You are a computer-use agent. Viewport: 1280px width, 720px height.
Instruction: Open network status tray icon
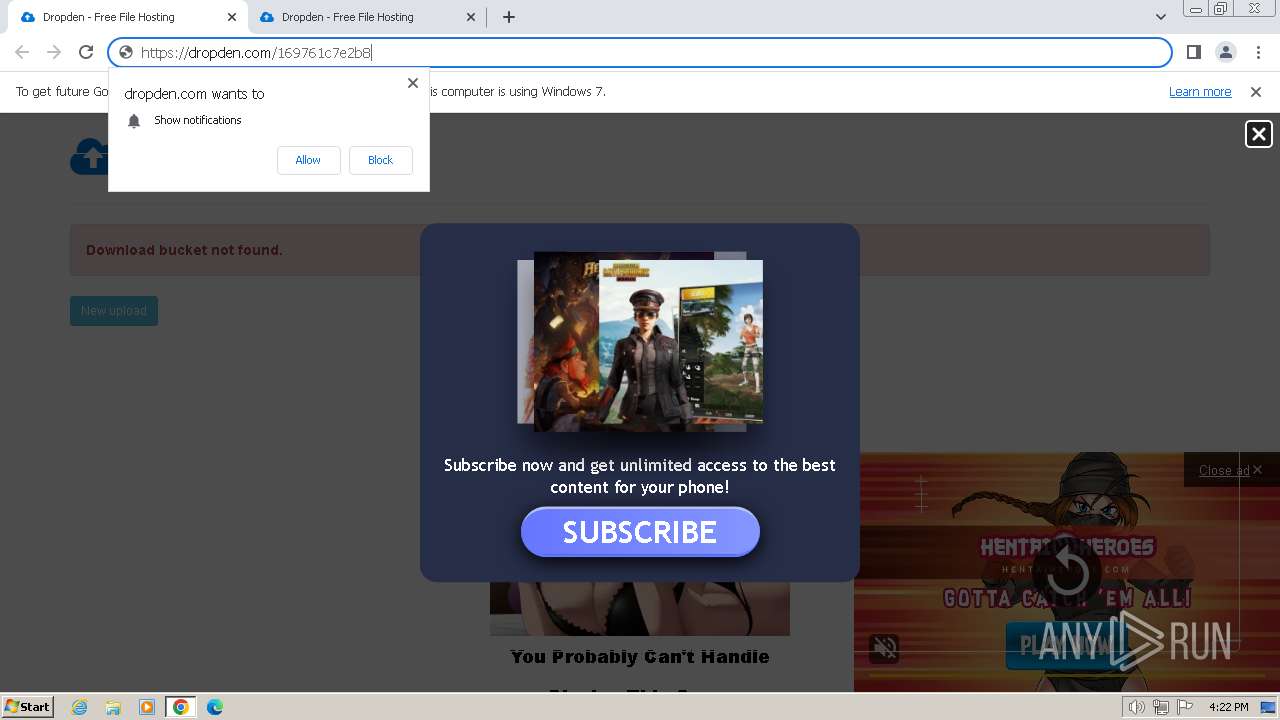pos(1161,707)
